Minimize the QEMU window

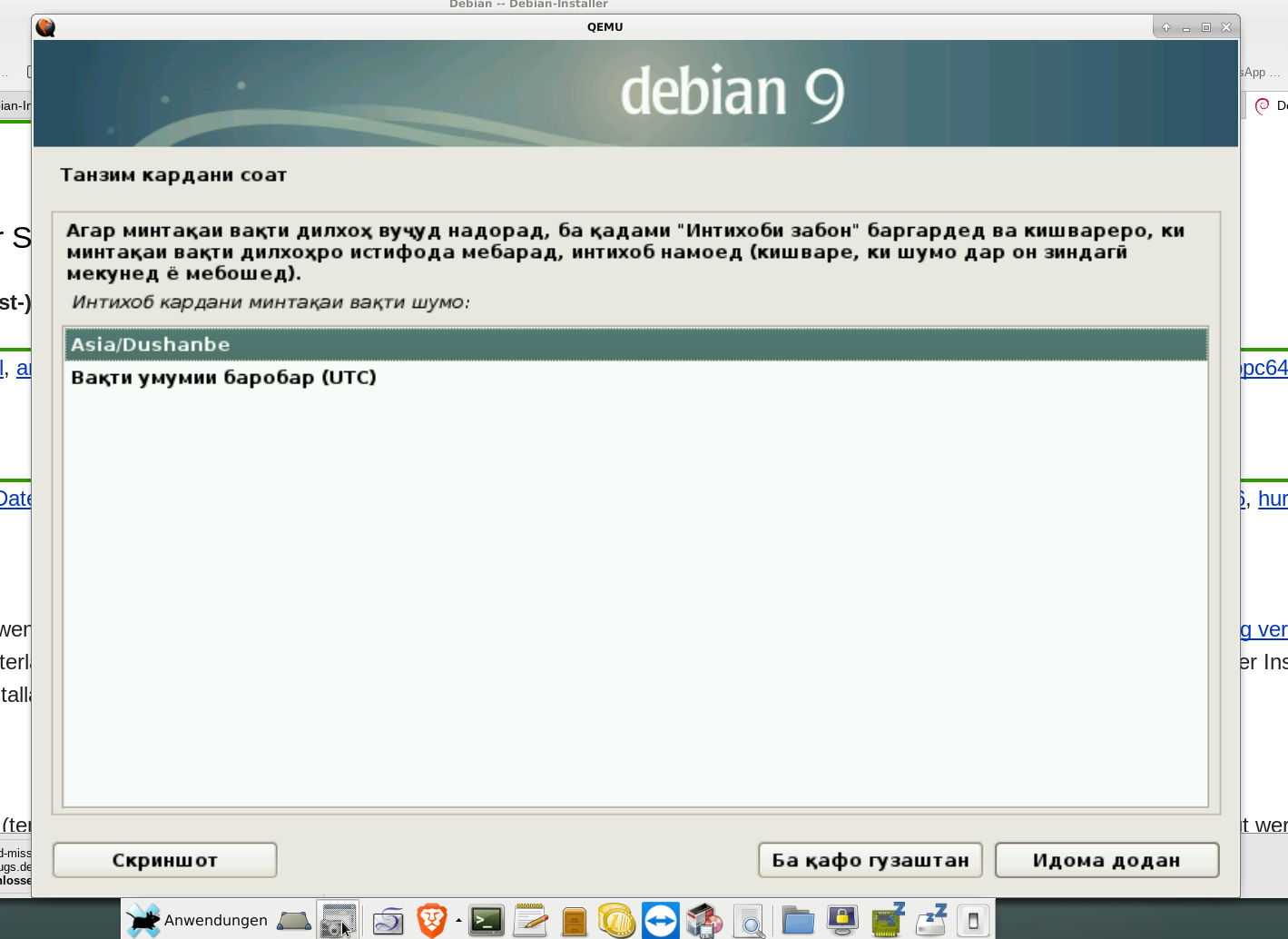pyautogui.click(x=1186, y=27)
